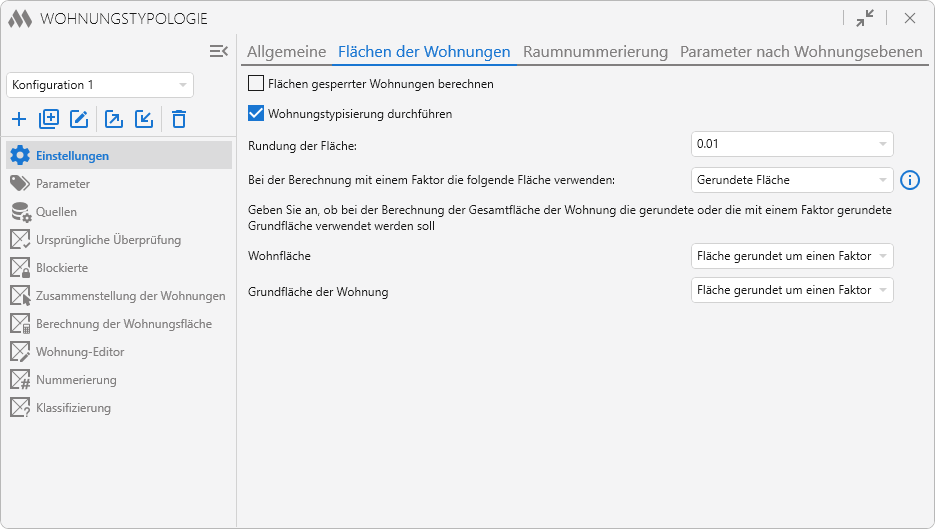Click the import configuration icon
935x529 pixels.
(x=144, y=120)
